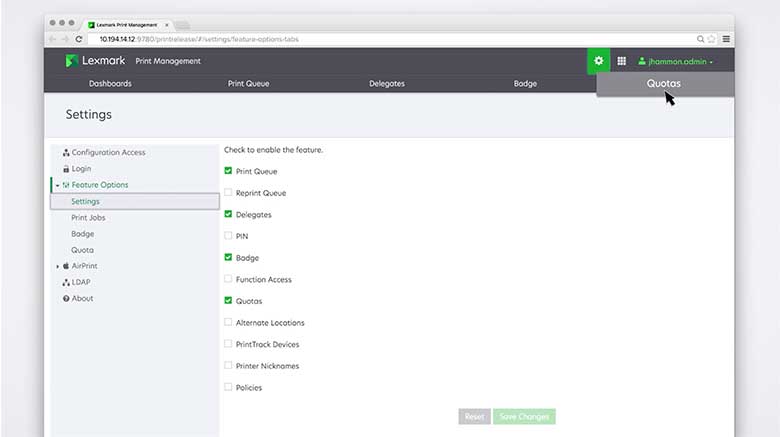Expand the AirPrint tree node
This screenshot has width=780, height=437.
[58, 267]
